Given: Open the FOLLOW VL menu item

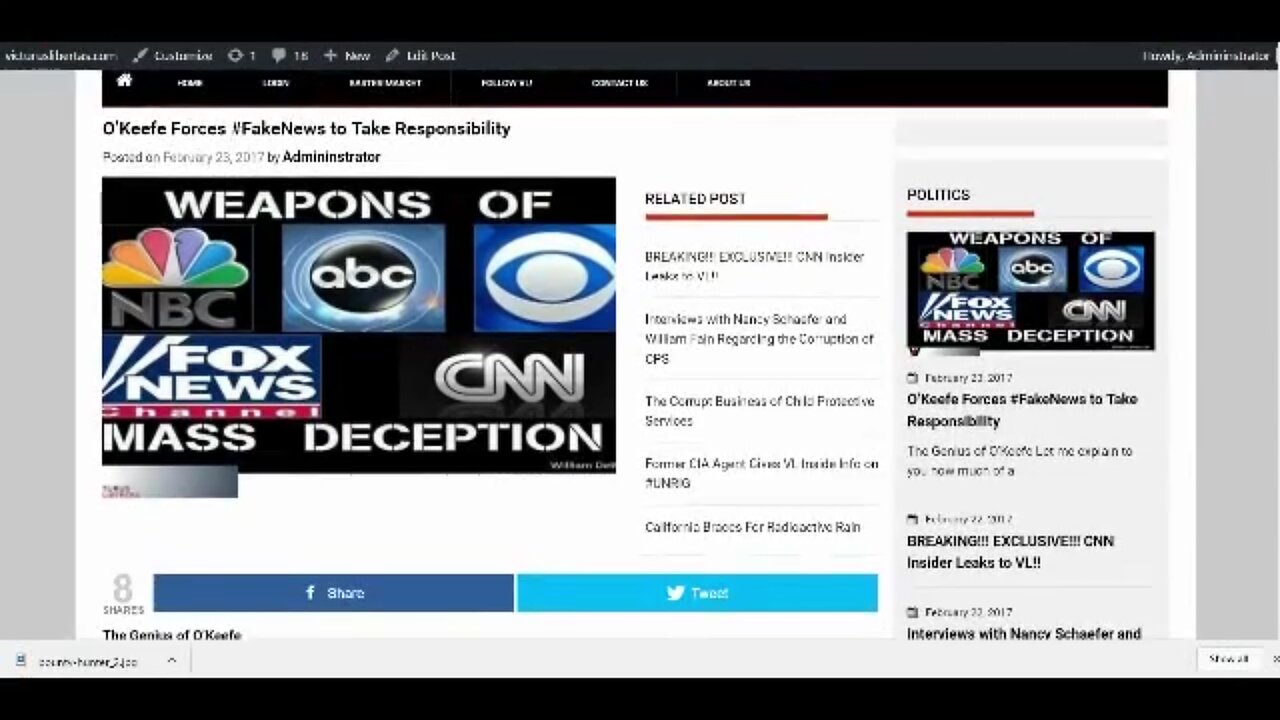Looking at the screenshot, I should pyautogui.click(x=506, y=83).
